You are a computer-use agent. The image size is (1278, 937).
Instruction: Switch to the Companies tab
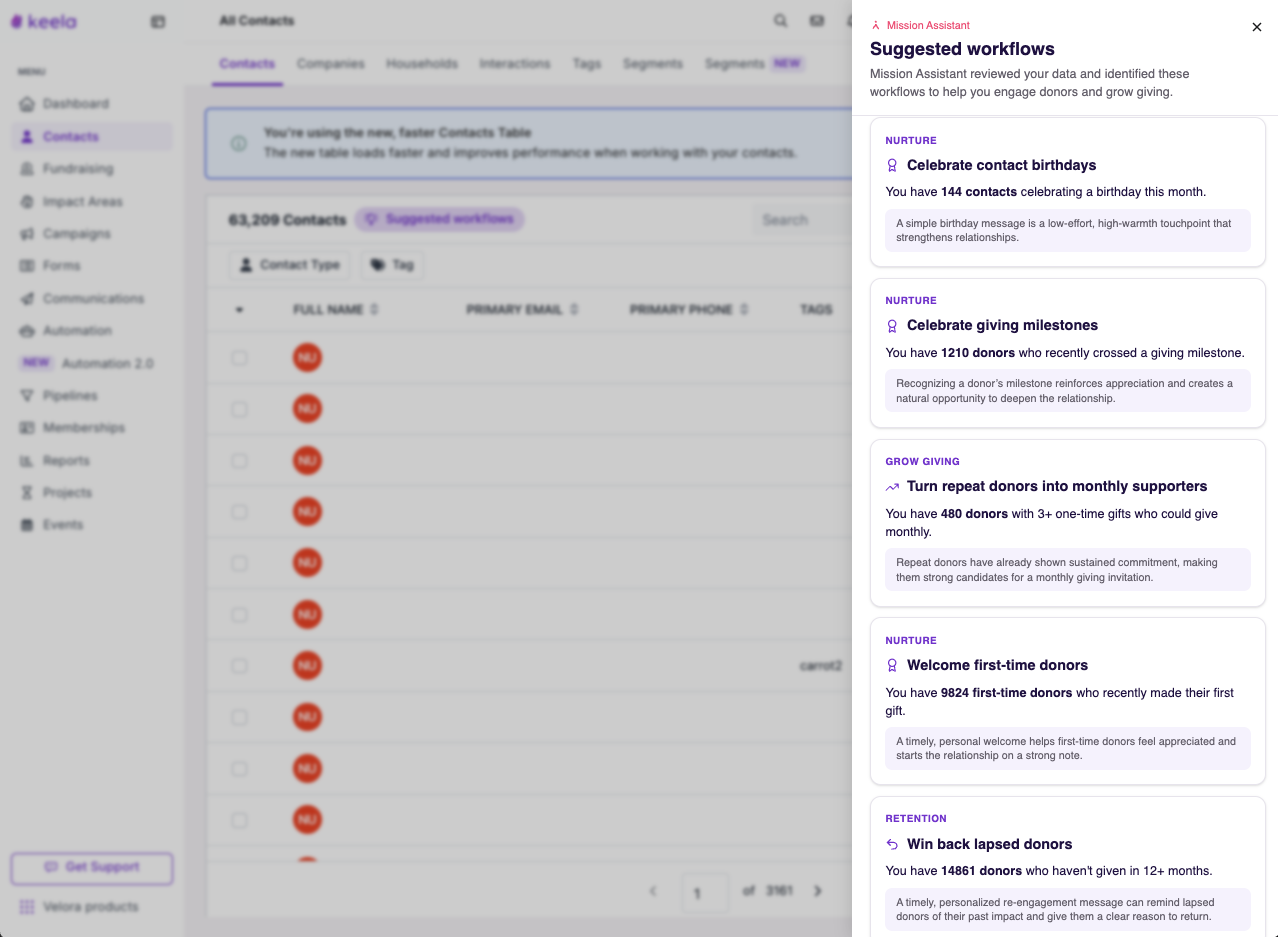331,64
